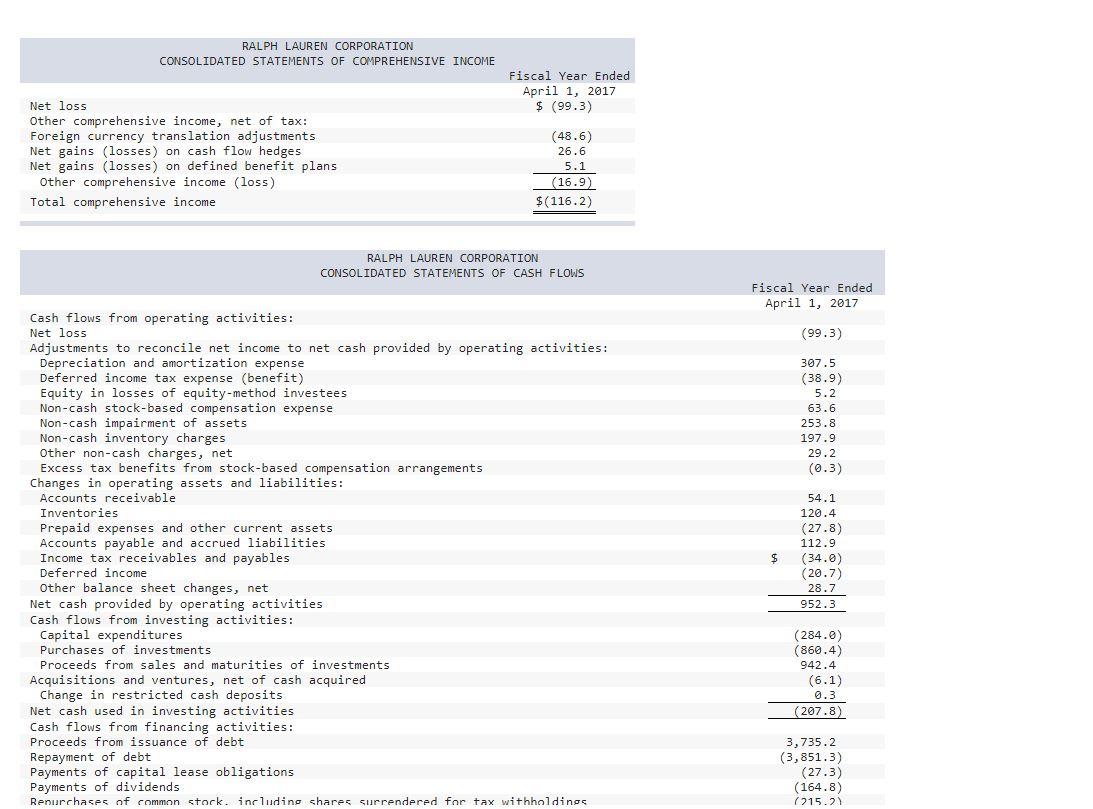Image resolution: width=1093 pixels, height=809 pixels.
Task: Click the 307.5 depreciation value
Action: tap(818, 363)
